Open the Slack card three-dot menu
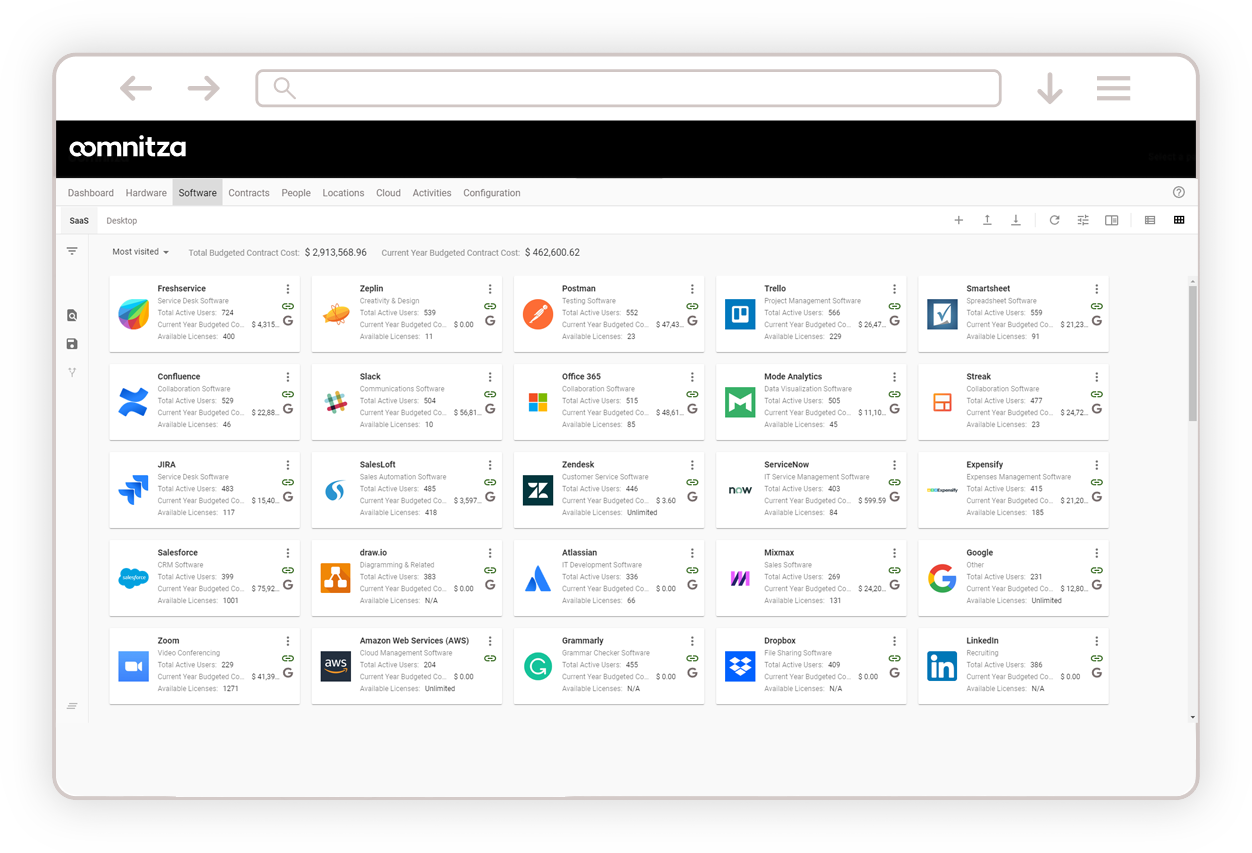This screenshot has height=853, width=1252. coord(490,377)
